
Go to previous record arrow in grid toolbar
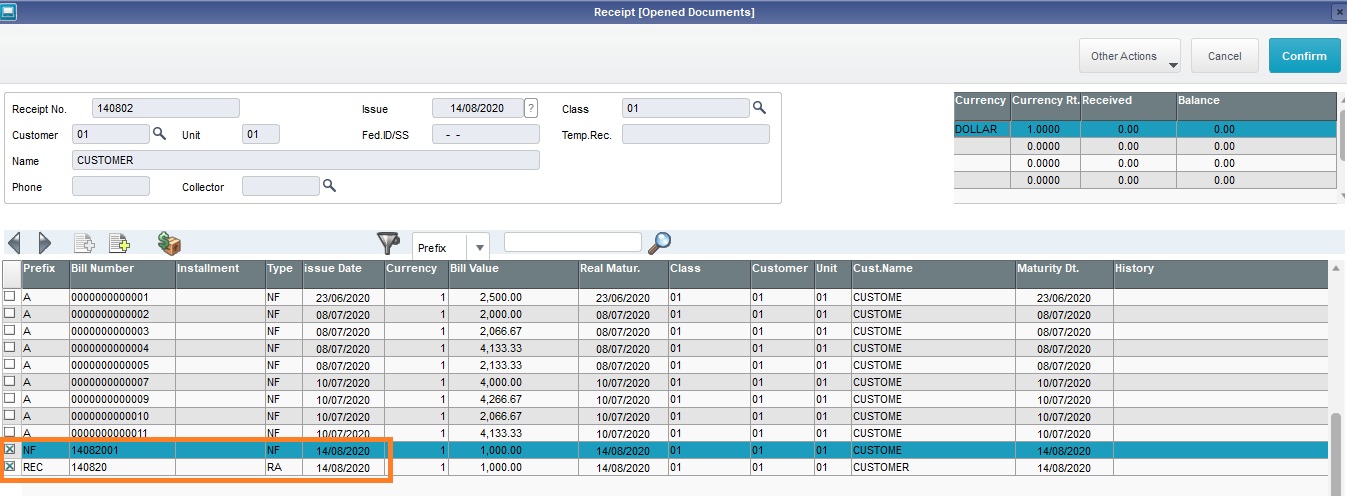pyautogui.click(x=14, y=243)
